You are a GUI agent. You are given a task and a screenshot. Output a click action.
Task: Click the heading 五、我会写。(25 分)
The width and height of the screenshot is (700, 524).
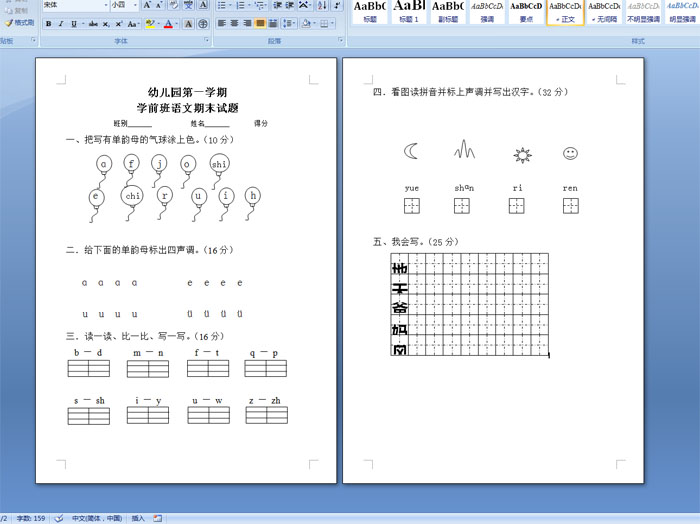click(416, 242)
